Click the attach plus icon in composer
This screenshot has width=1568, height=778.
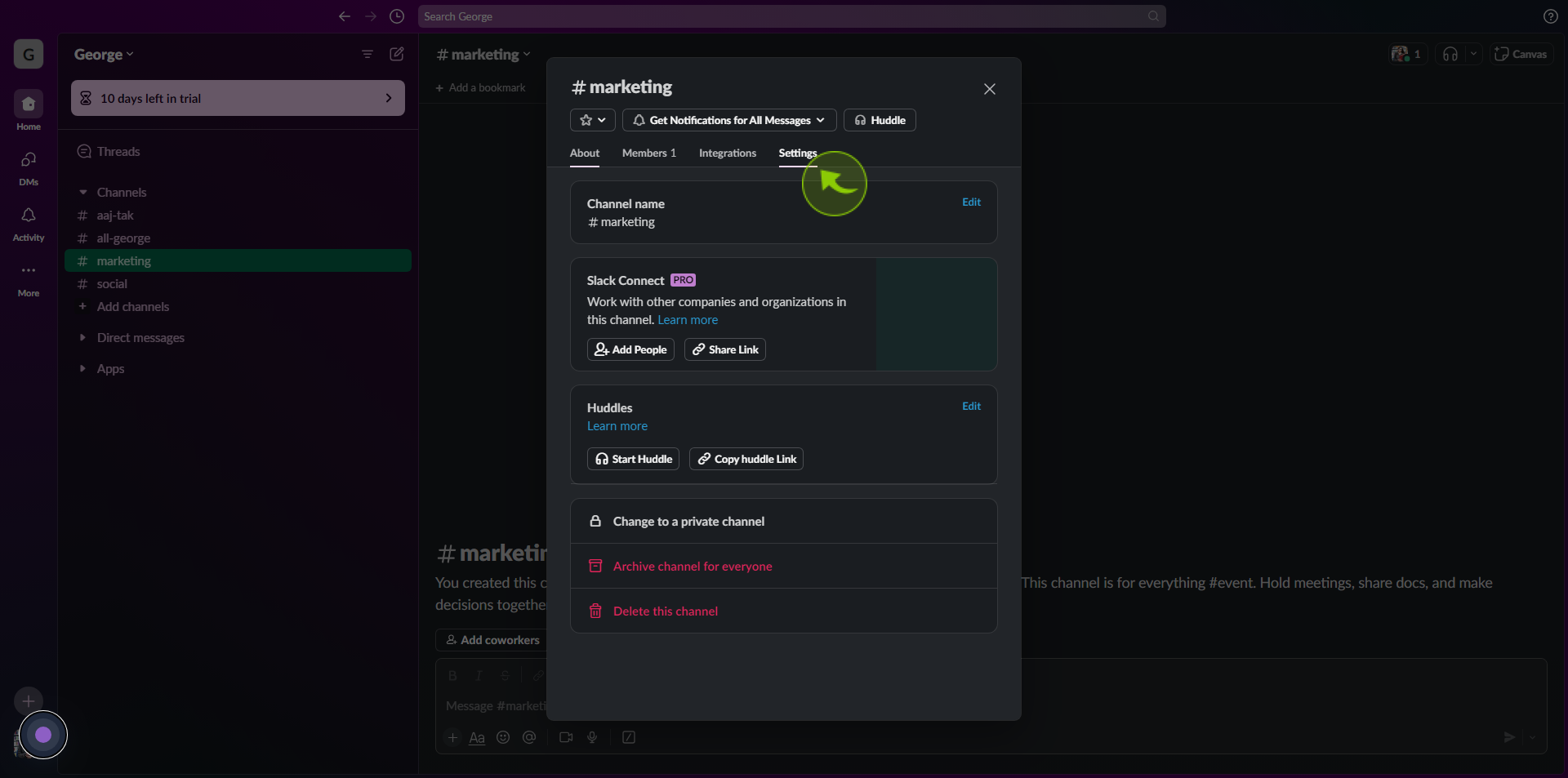[x=452, y=737]
